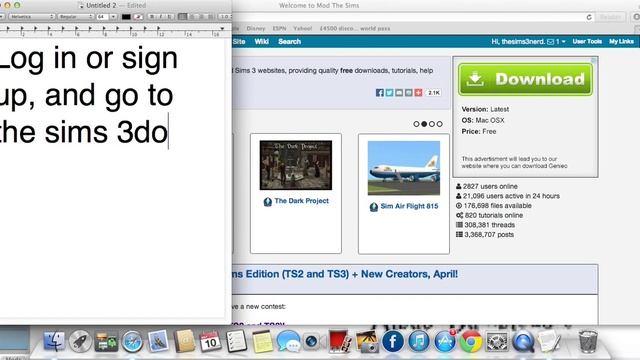Open QuickTime Player in dock

click(x=523, y=341)
